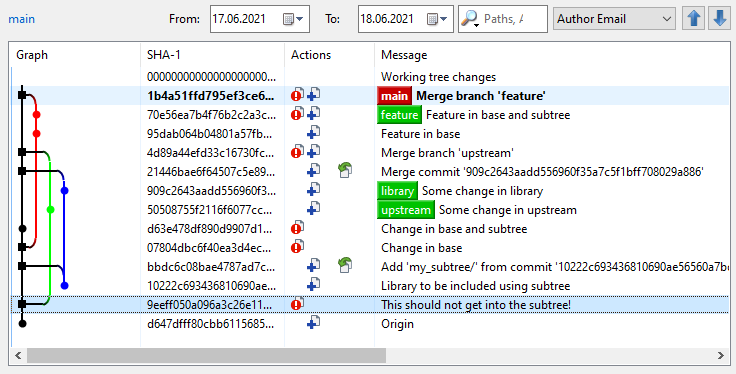Image resolution: width=736 pixels, height=374 pixels.
Task: Select 'Merge branch 'upstream'' commit message
Action: click(447, 153)
